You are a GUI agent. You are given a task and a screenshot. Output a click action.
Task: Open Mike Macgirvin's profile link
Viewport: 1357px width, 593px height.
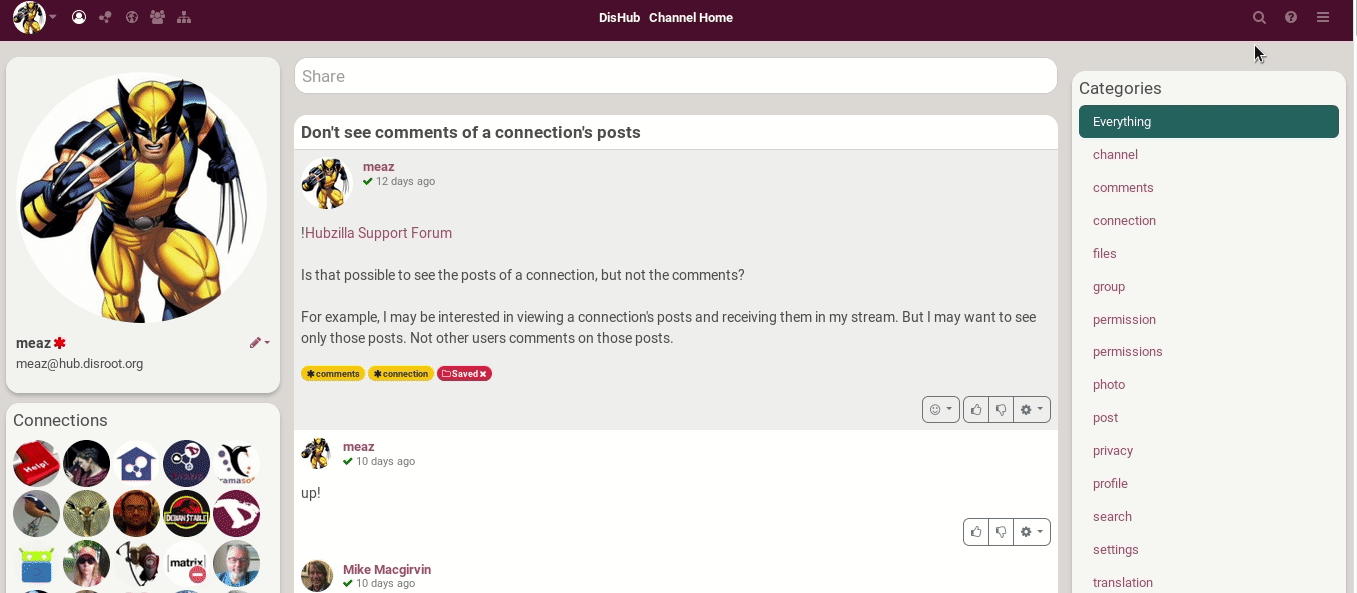coord(387,570)
